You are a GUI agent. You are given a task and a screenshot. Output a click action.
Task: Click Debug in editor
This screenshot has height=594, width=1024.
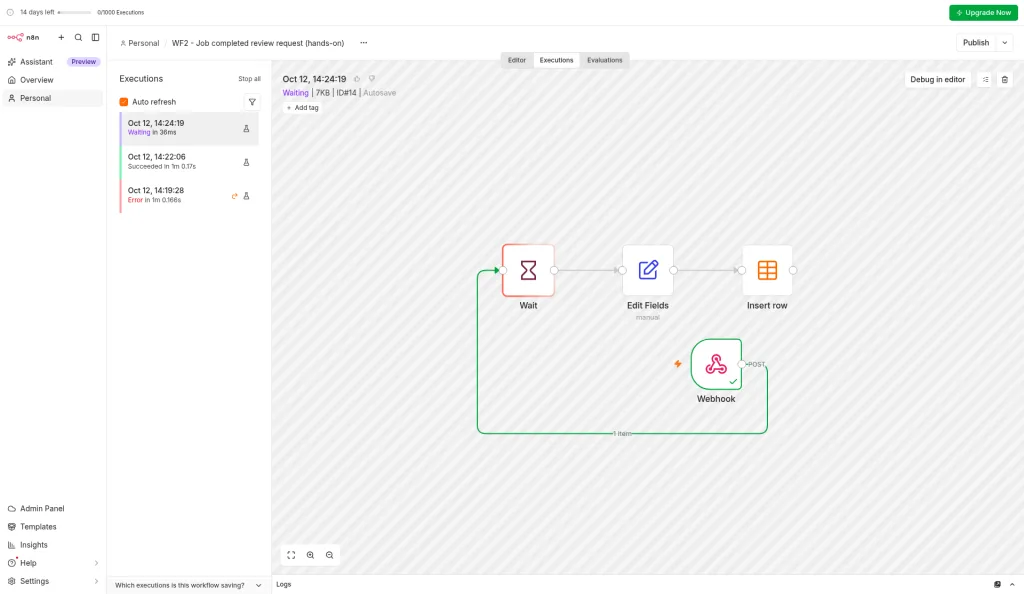coord(937,80)
